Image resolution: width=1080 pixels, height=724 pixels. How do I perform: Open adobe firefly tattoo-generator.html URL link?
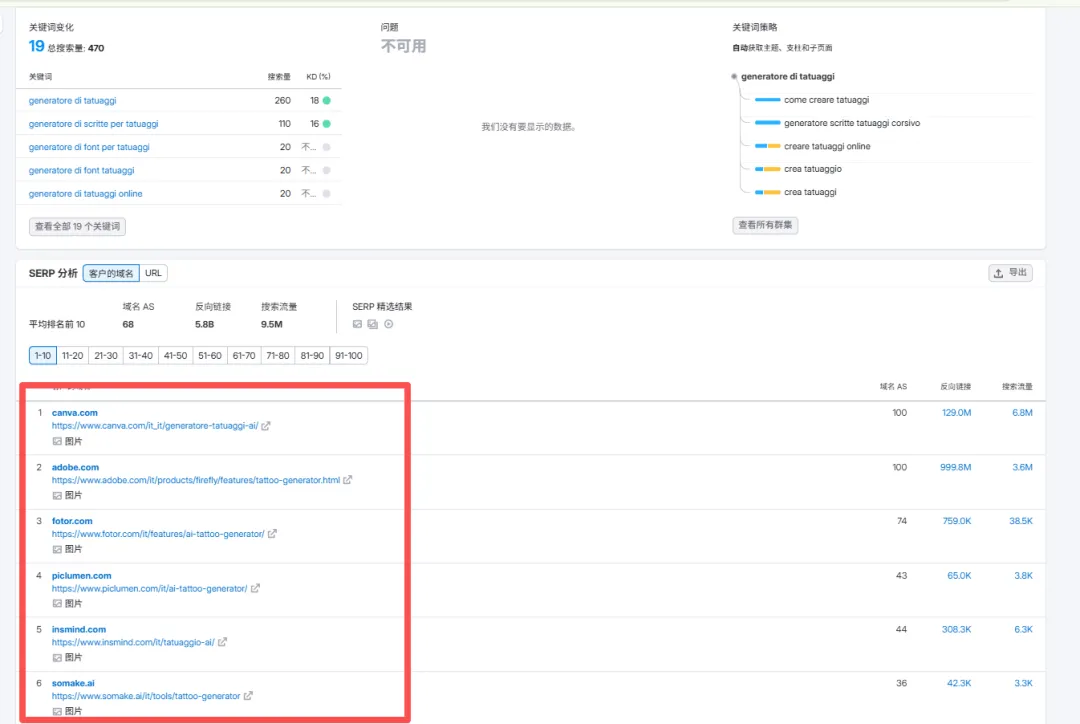coord(196,480)
